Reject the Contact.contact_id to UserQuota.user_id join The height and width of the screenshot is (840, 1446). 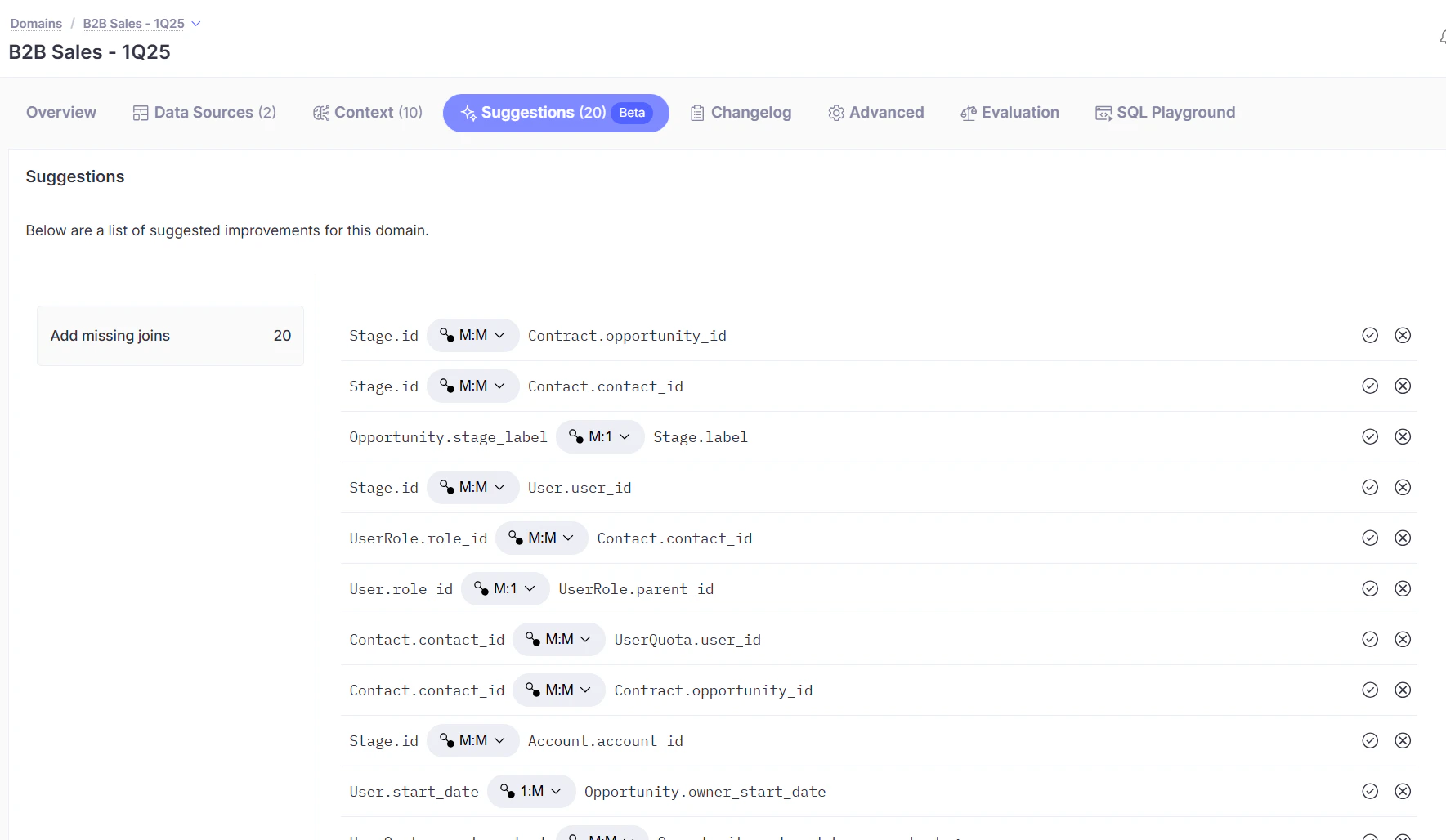click(x=1403, y=639)
